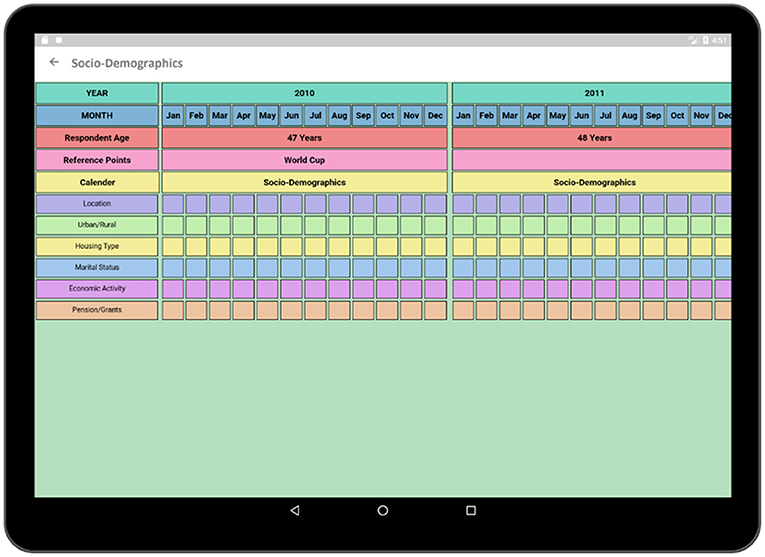Tap Location cell for Jan 2010
765x557 pixels.
pos(173,204)
